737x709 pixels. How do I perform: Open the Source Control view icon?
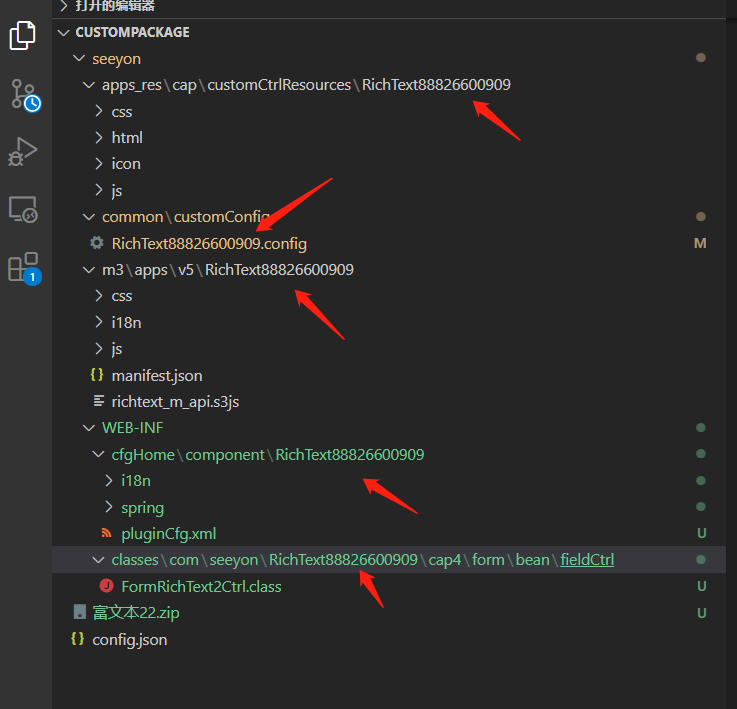point(23,94)
